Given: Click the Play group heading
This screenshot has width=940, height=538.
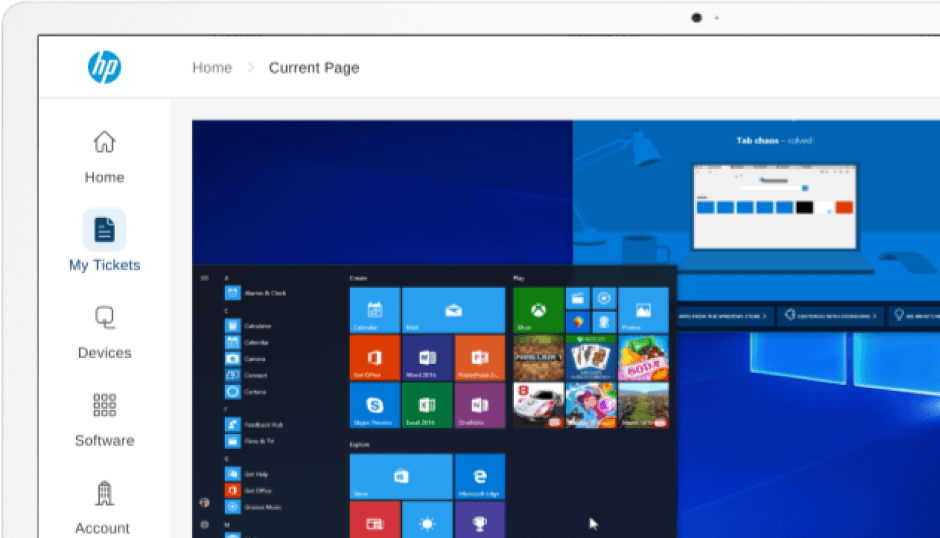Looking at the screenshot, I should 519,278.
